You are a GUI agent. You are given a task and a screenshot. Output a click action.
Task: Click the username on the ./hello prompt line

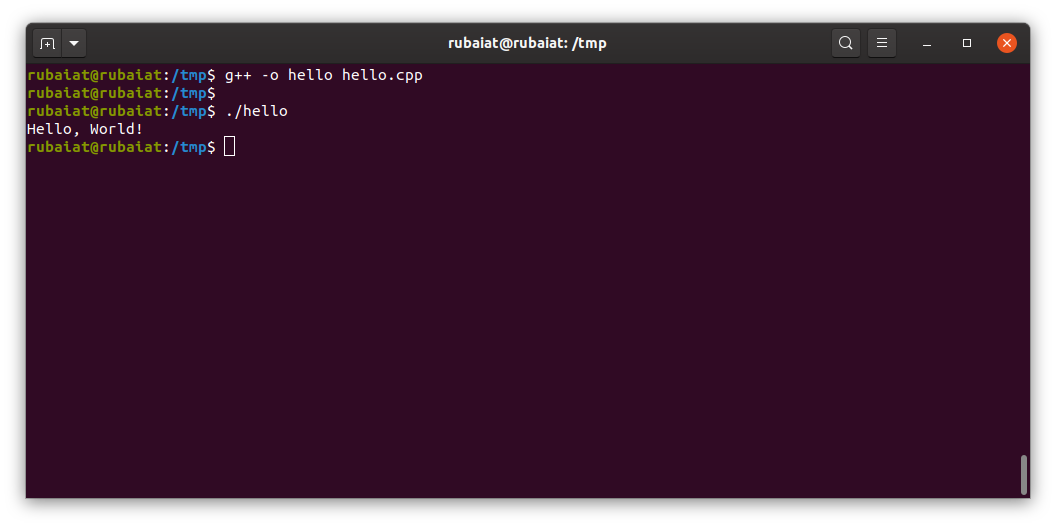click(x=58, y=111)
